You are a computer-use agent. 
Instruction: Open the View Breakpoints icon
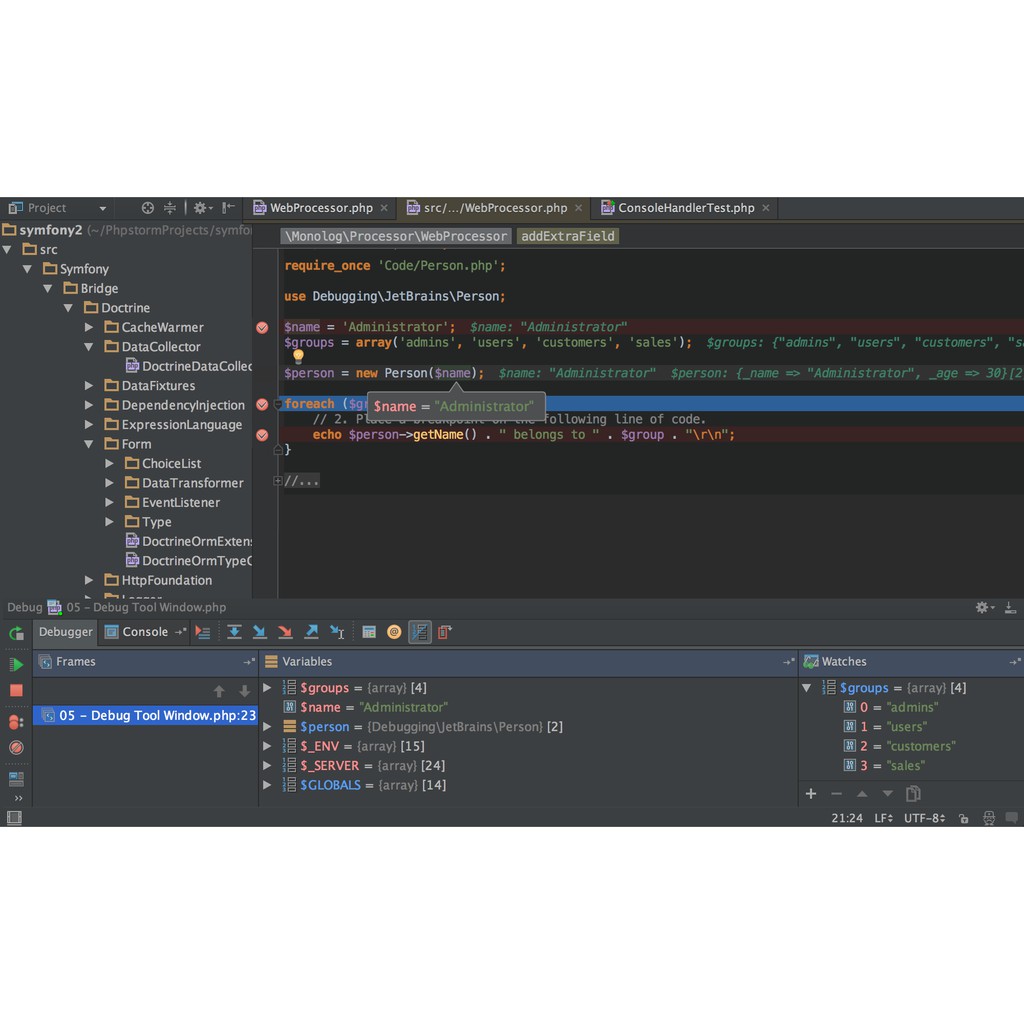tap(16, 722)
